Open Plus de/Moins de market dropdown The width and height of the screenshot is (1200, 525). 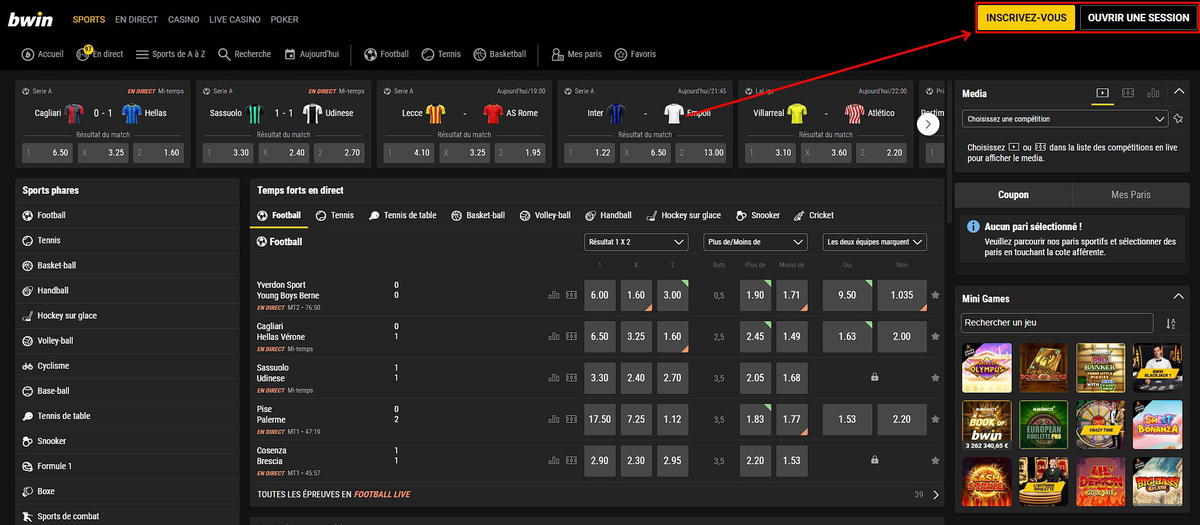point(756,242)
